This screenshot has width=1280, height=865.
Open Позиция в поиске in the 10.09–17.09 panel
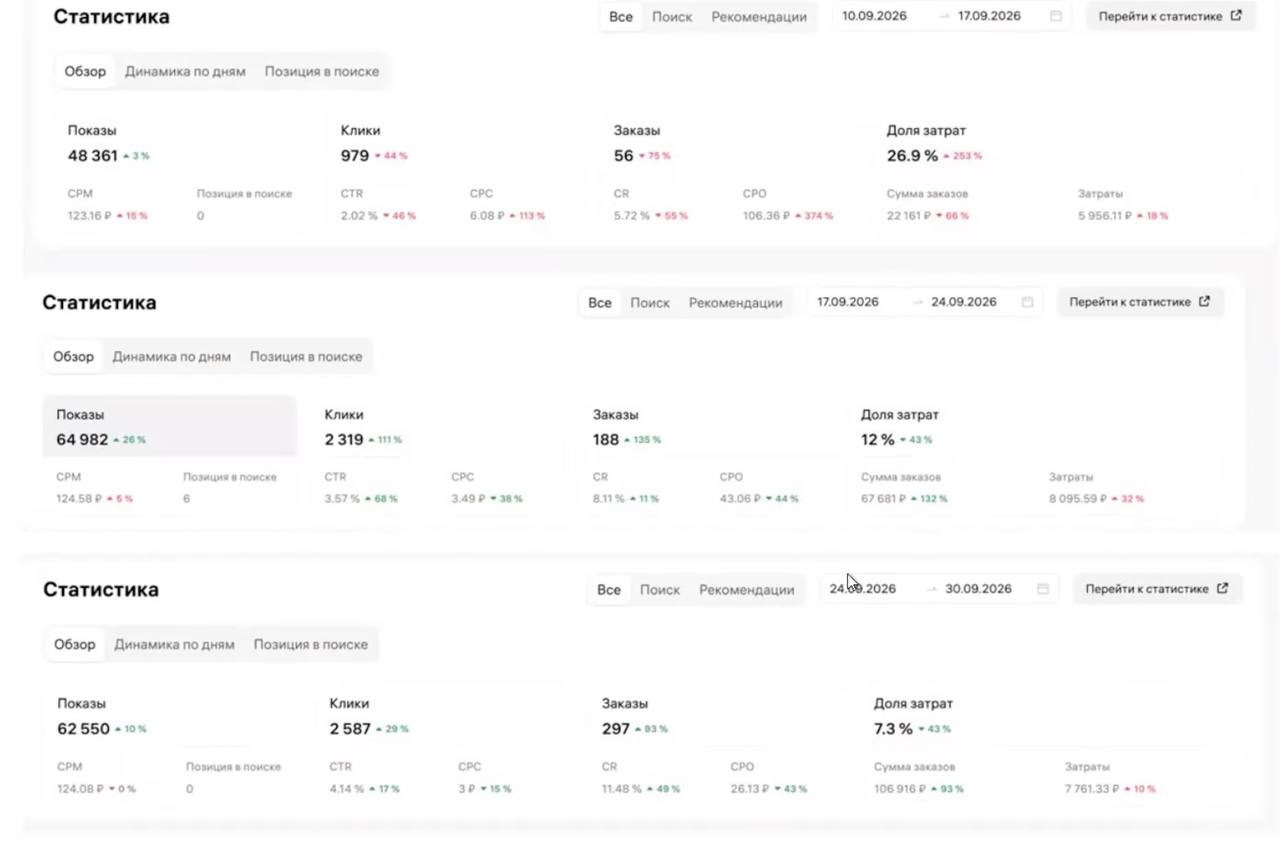click(322, 72)
